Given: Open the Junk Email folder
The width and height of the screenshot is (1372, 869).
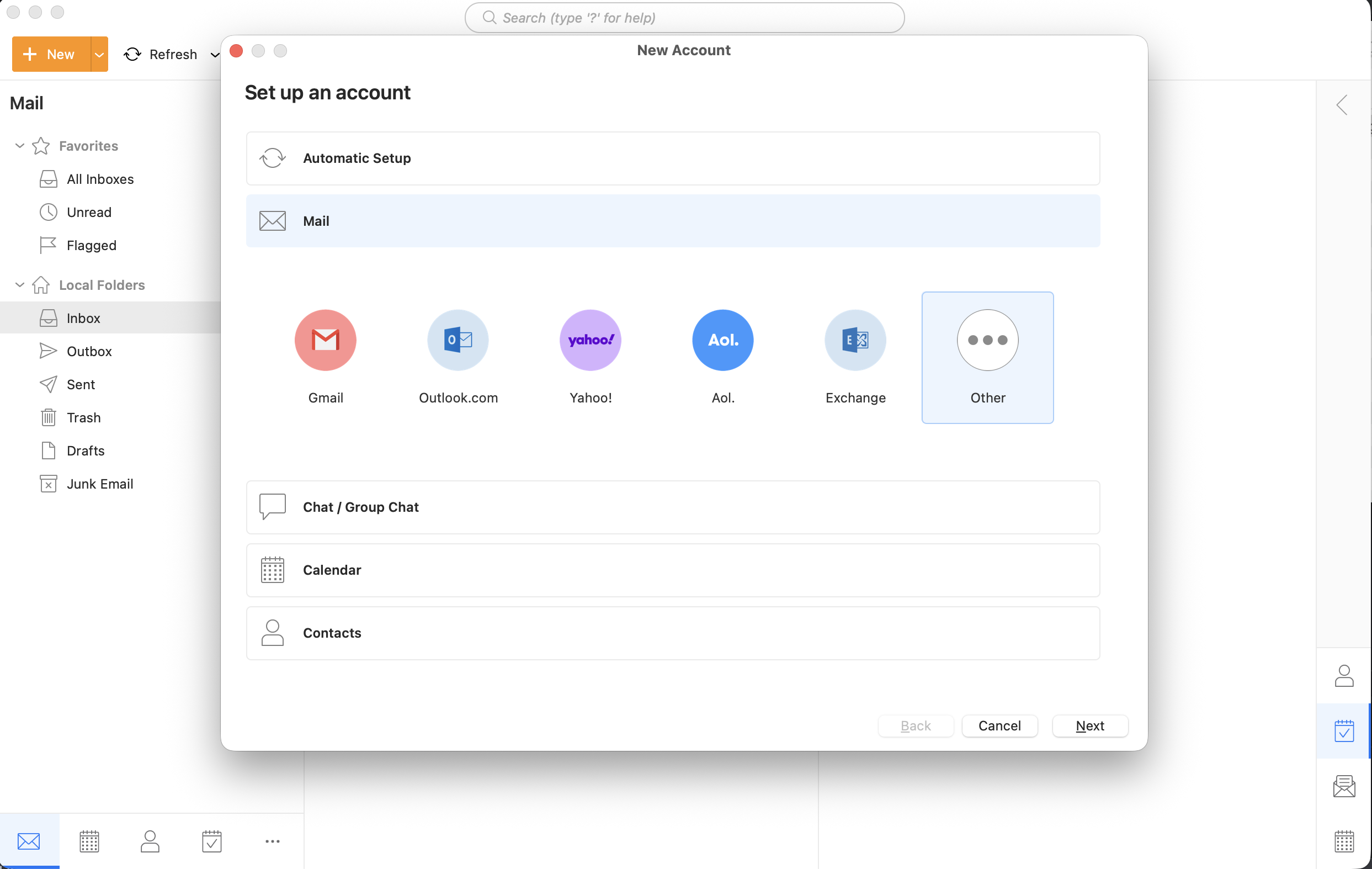Looking at the screenshot, I should pos(100,483).
